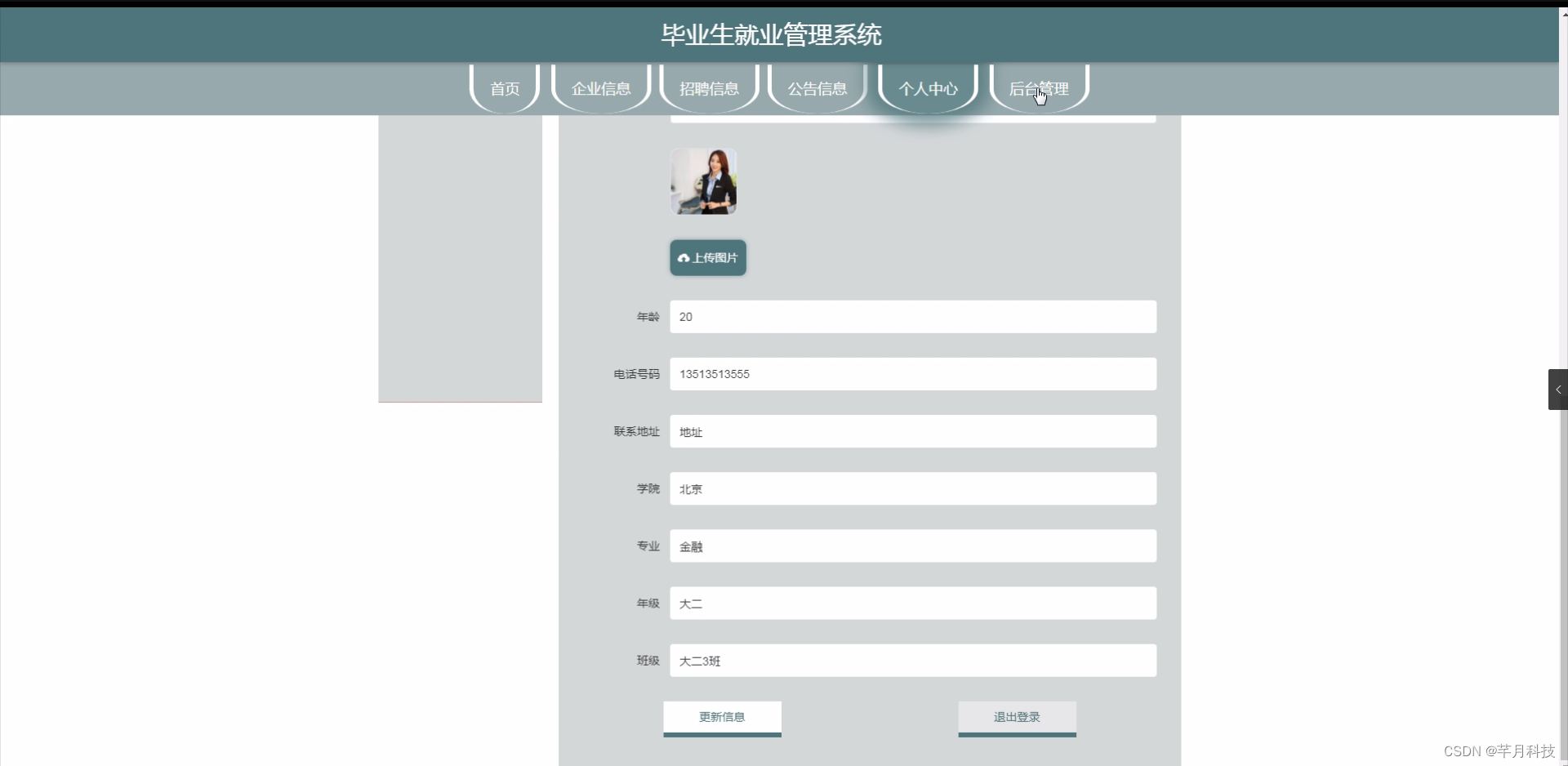Click the 上传图片 upload button
This screenshot has height=766, width=1568.
(x=707, y=257)
